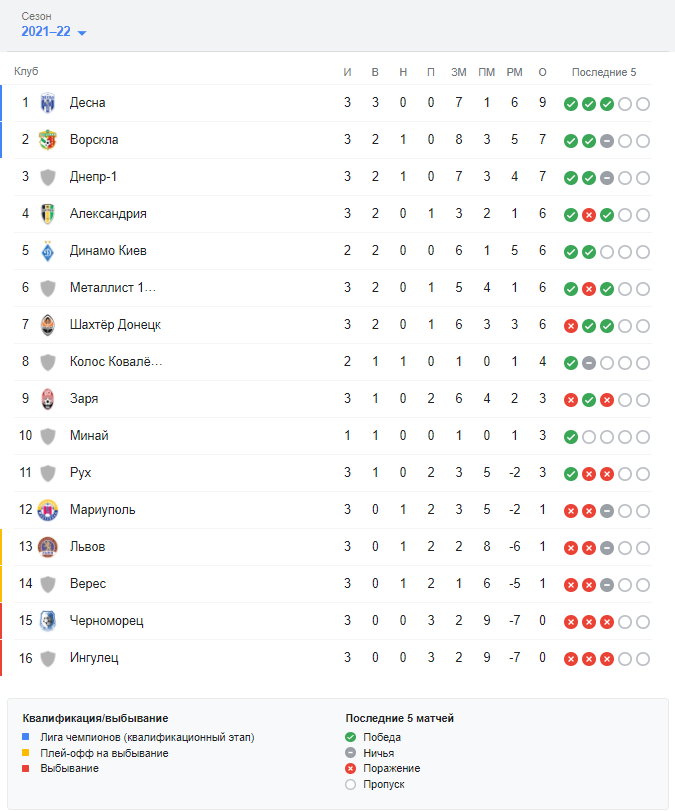Click Шахтёр Донецк's red loss indicator
675x811 pixels.
tap(570, 326)
